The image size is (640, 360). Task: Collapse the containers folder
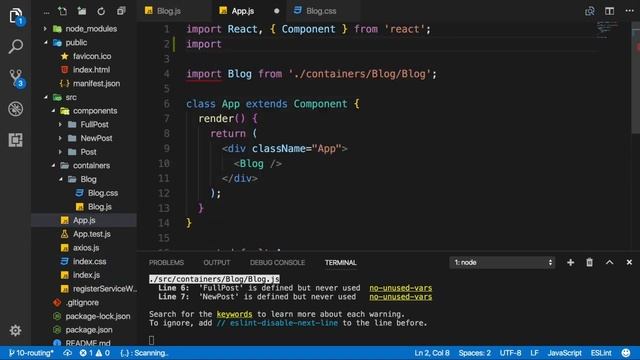[84, 165]
